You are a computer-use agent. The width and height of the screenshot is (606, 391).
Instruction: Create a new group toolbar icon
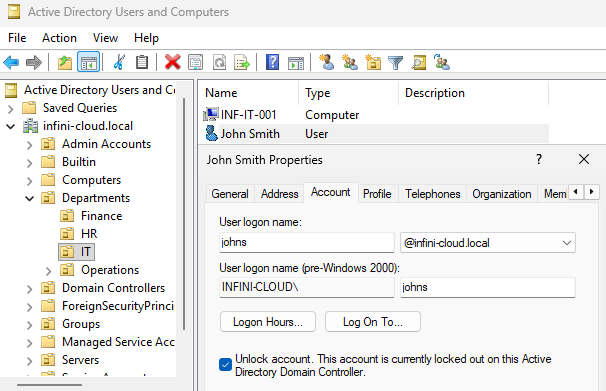coord(350,62)
